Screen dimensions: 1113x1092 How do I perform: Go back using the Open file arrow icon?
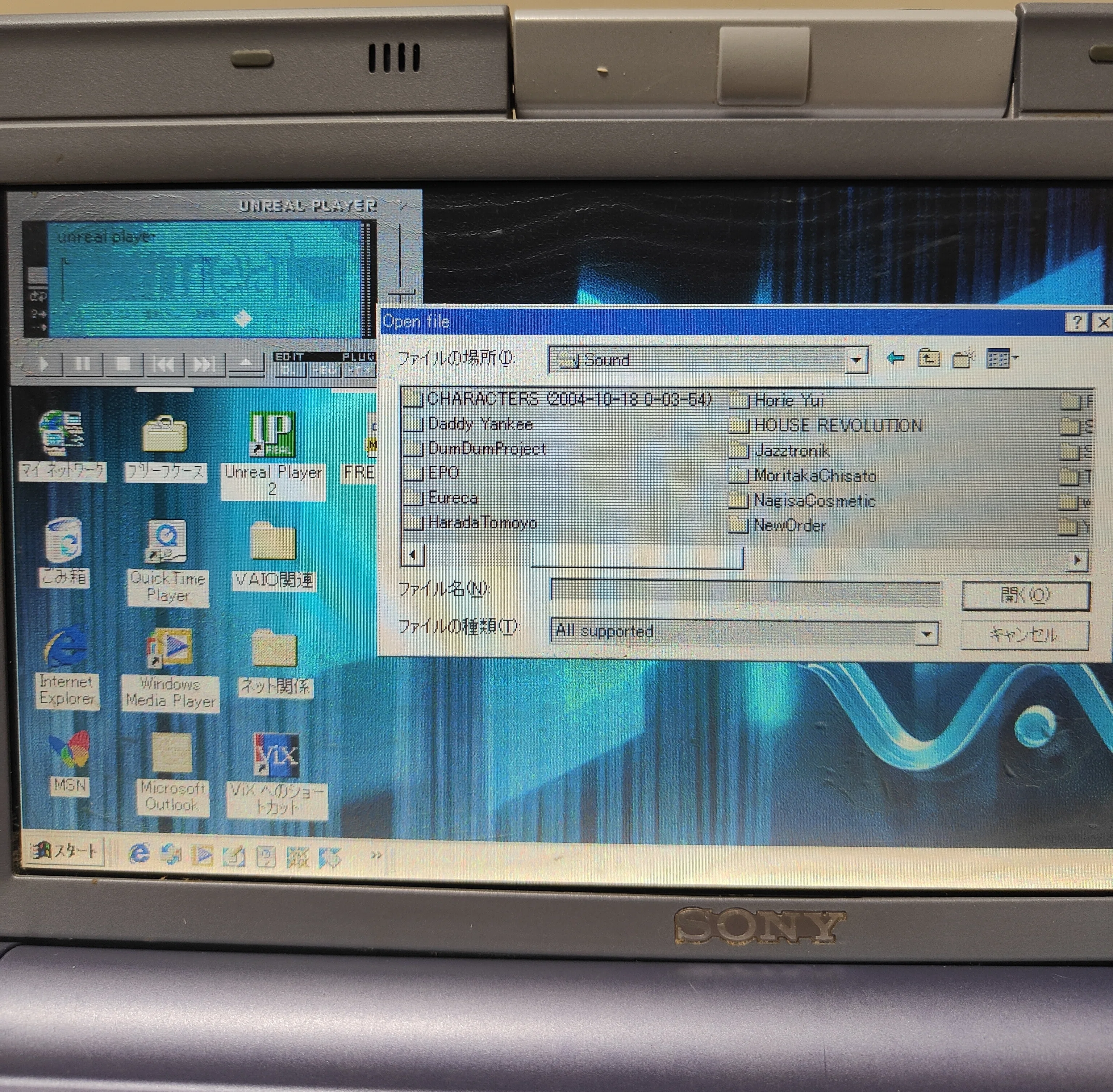coord(895,358)
